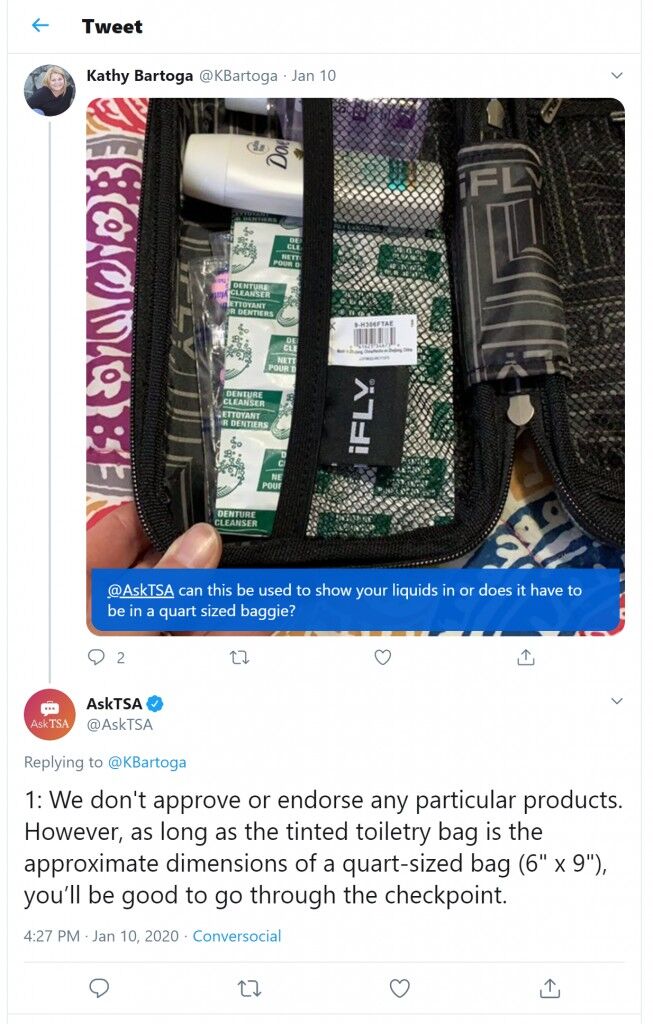This screenshot has height=1024, width=653.
Task: Go back using the arrow icon
Action: pos(40,25)
